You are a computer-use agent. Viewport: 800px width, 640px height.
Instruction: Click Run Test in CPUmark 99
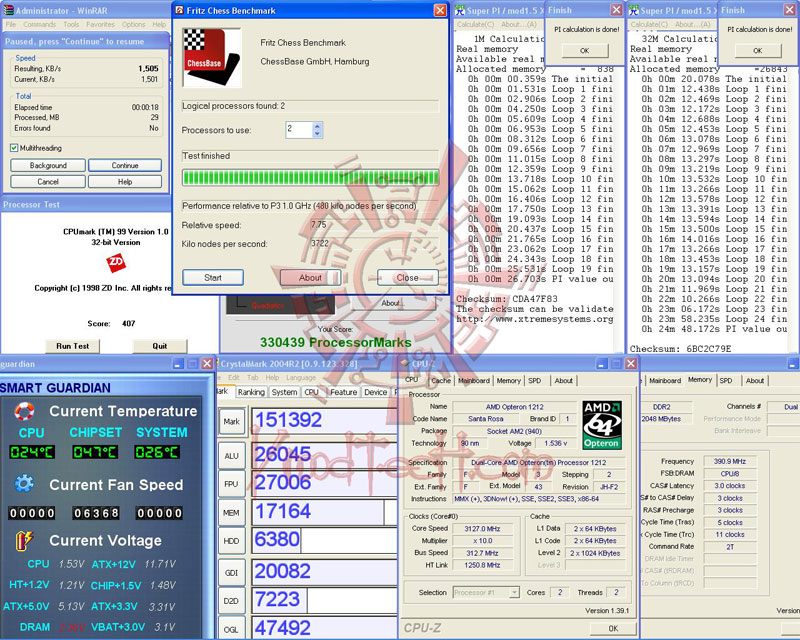(72, 346)
